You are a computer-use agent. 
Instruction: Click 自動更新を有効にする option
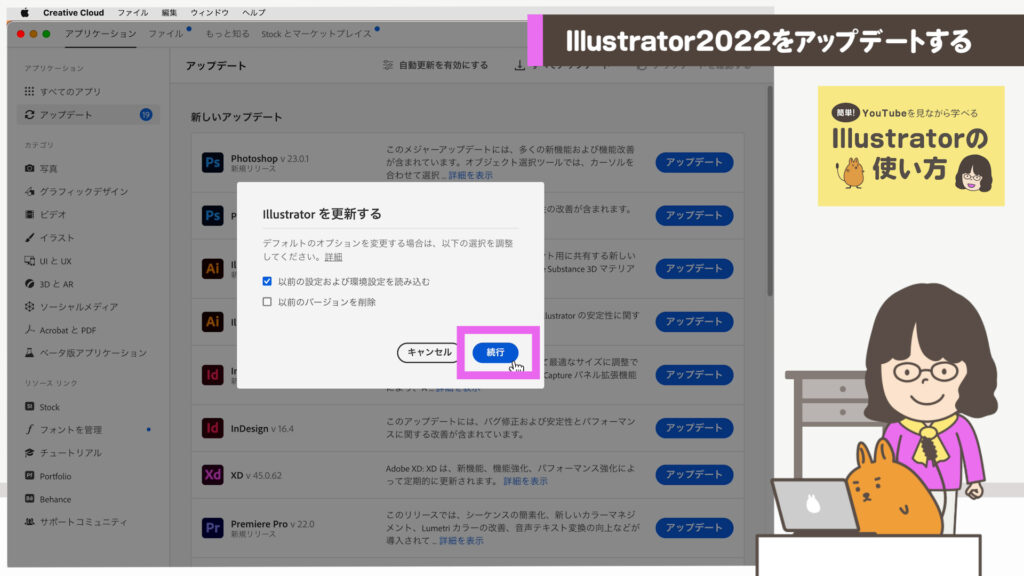(436, 65)
